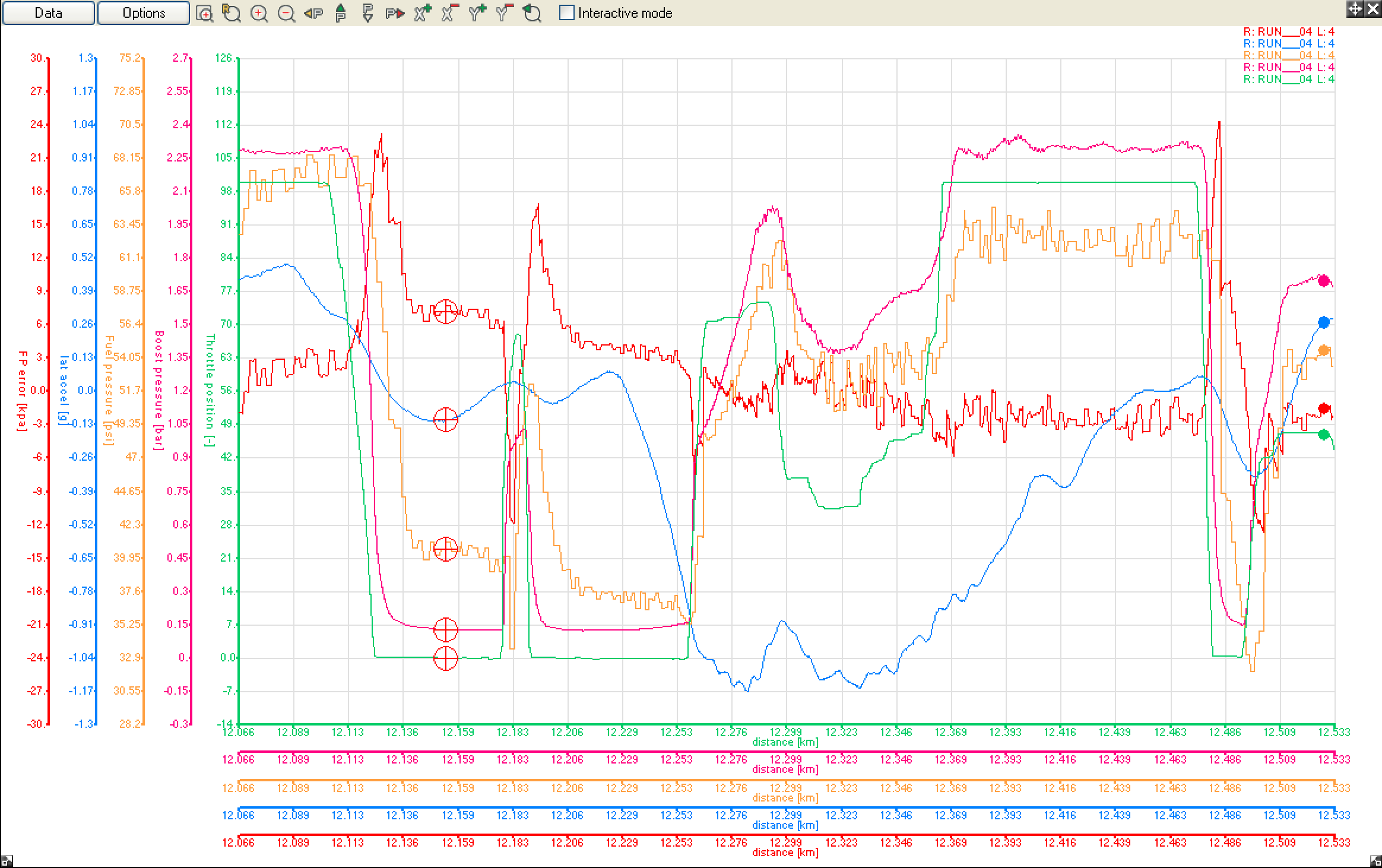Click the pink Boost pressure endpoint dot
Screen dimensions: 1382x868
(1323, 281)
